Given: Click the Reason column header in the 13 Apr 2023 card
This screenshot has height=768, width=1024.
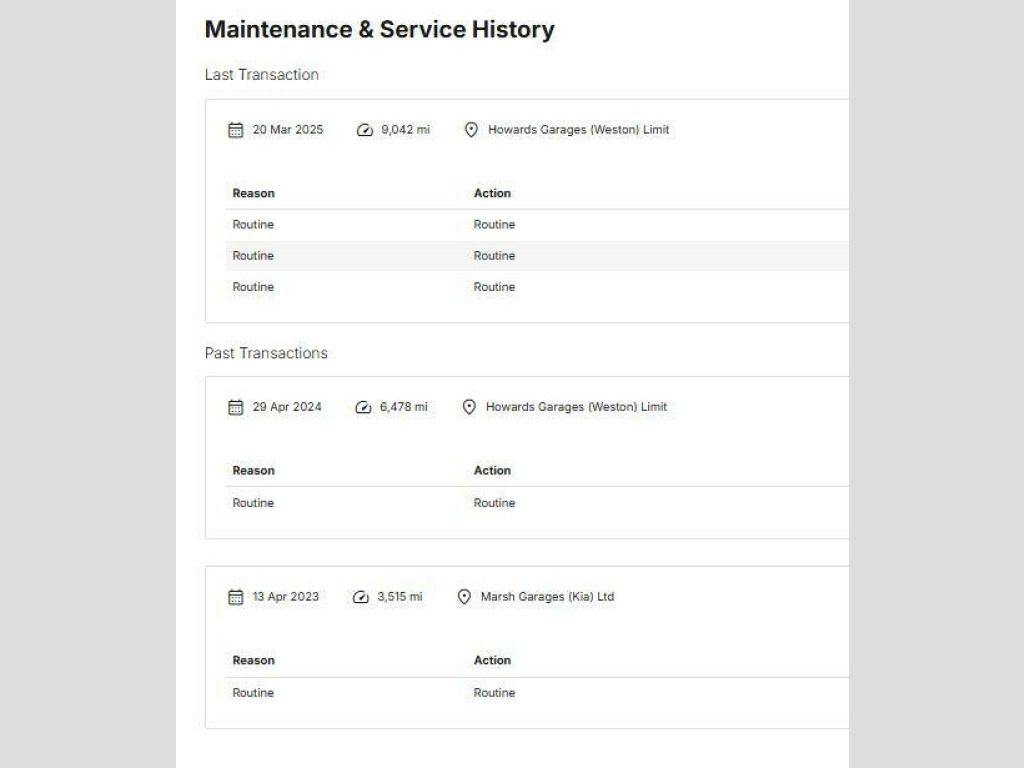Looking at the screenshot, I should click(253, 660).
